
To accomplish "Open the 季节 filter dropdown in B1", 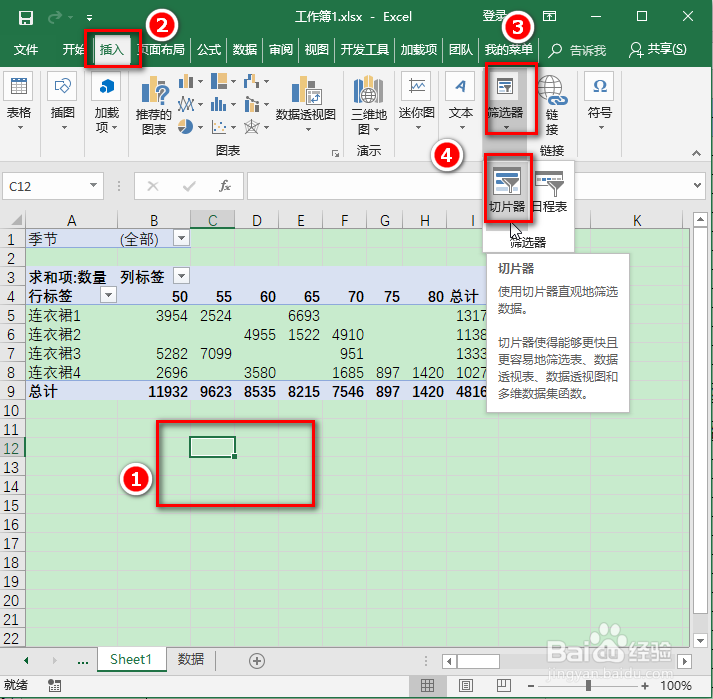I will pyautogui.click(x=181, y=238).
